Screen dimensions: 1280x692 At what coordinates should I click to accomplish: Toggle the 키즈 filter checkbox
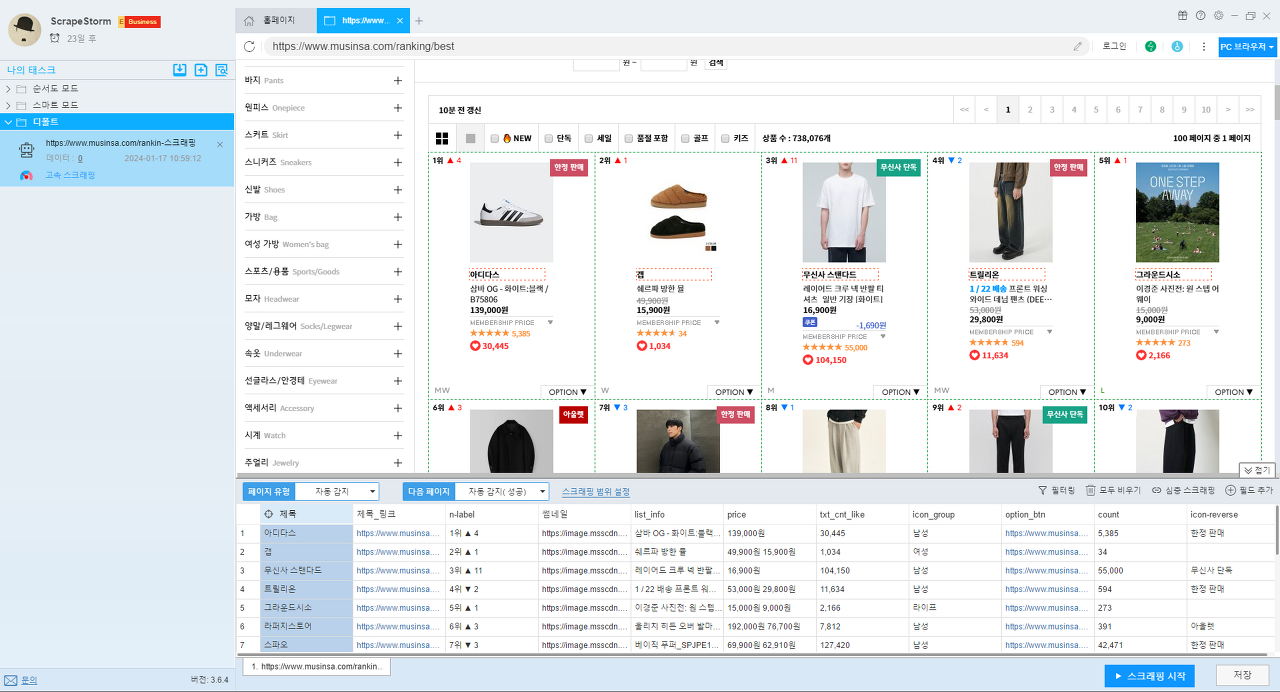pos(726,139)
